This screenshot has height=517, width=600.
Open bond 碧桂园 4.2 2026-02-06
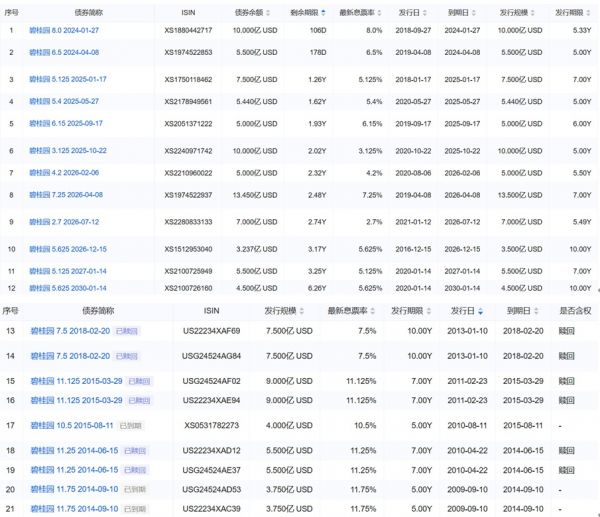tap(64, 173)
